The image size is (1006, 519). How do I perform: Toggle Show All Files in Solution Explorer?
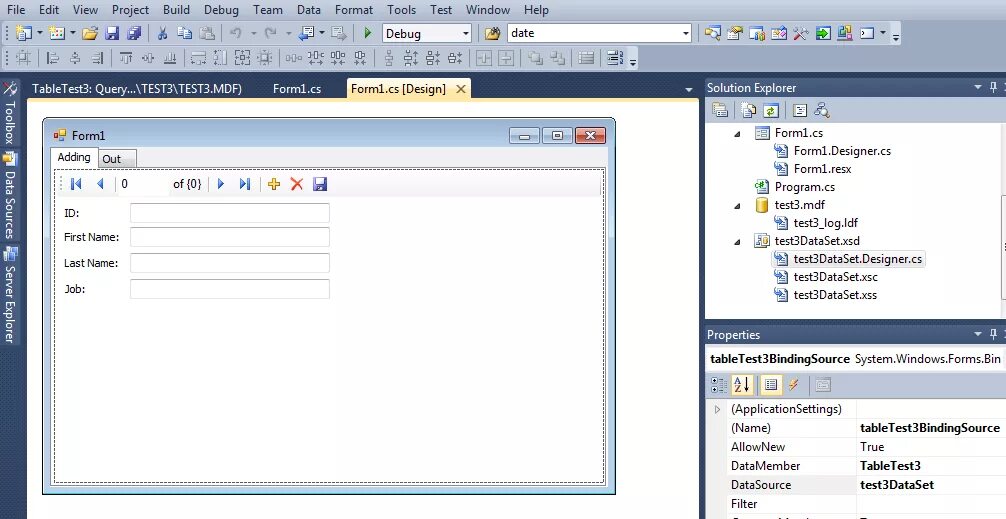tap(749, 110)
